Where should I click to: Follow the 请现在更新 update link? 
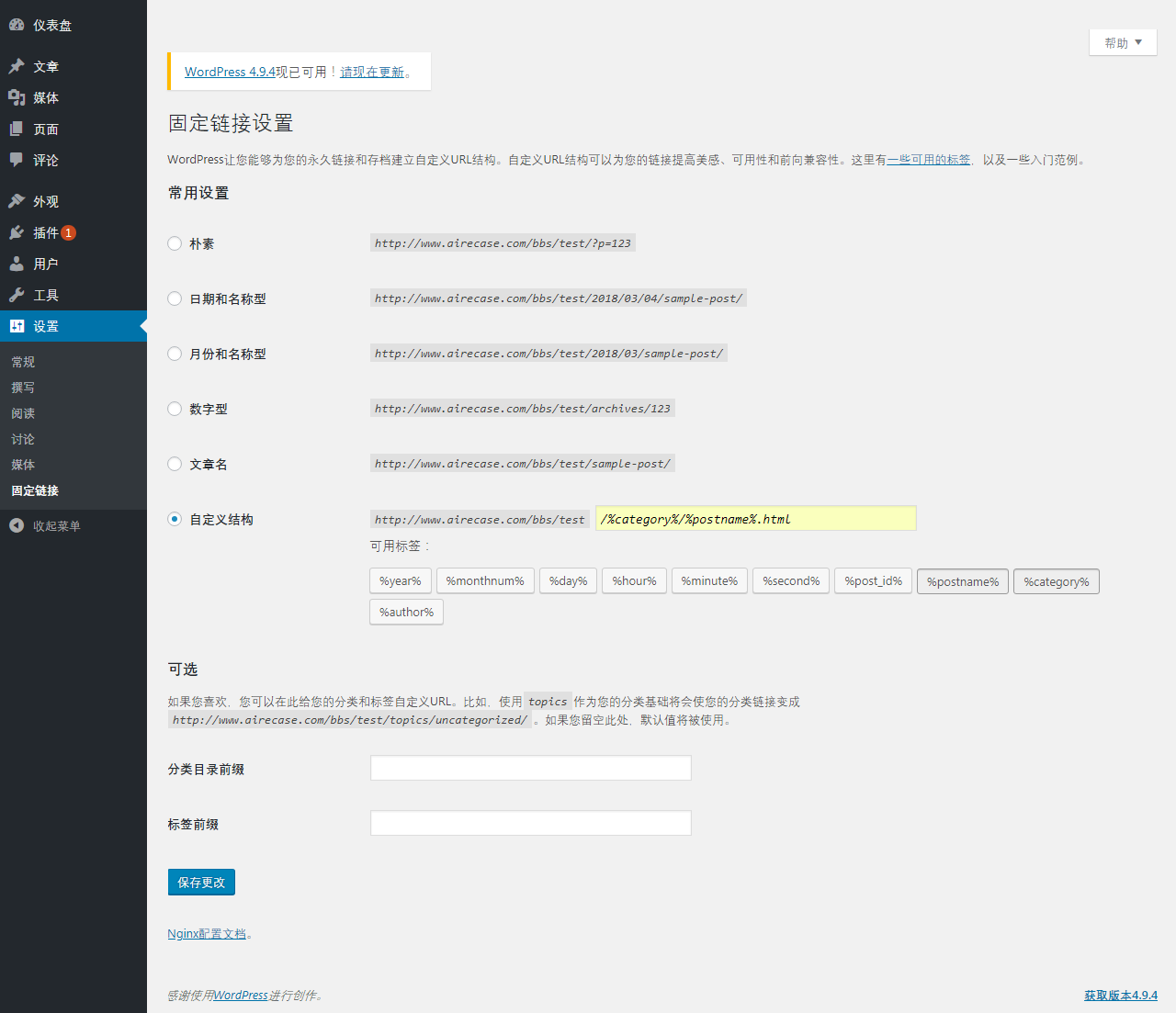pyautogui.click(x=371, y=72)
